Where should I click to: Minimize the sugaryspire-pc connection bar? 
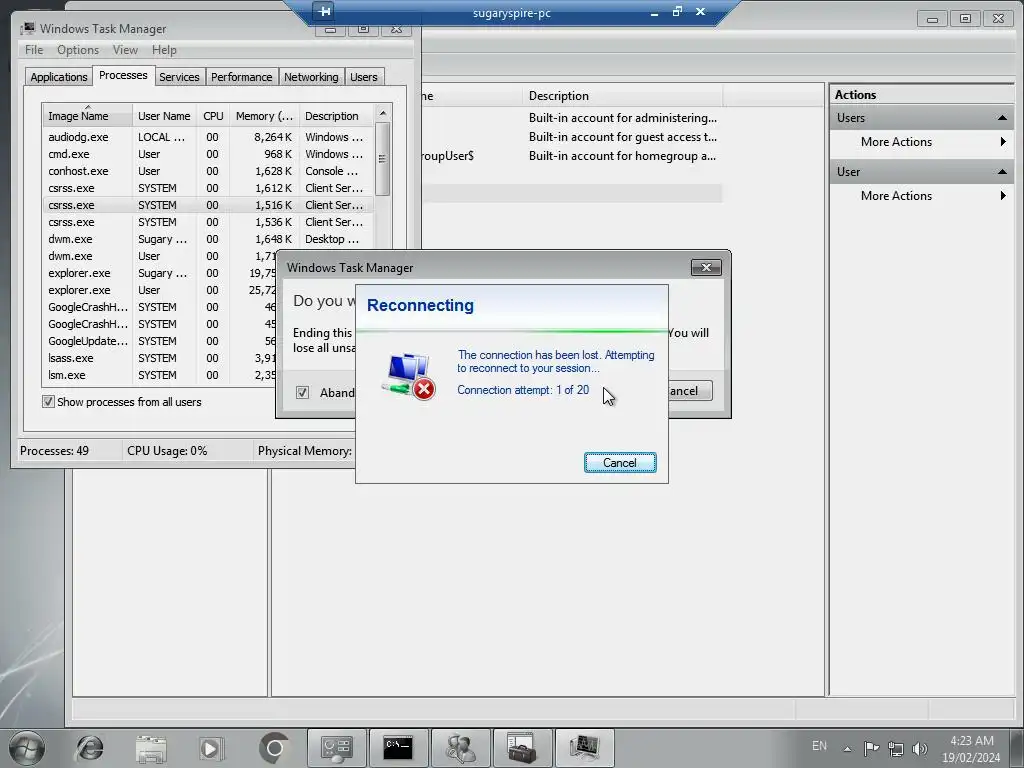(654, 12)
